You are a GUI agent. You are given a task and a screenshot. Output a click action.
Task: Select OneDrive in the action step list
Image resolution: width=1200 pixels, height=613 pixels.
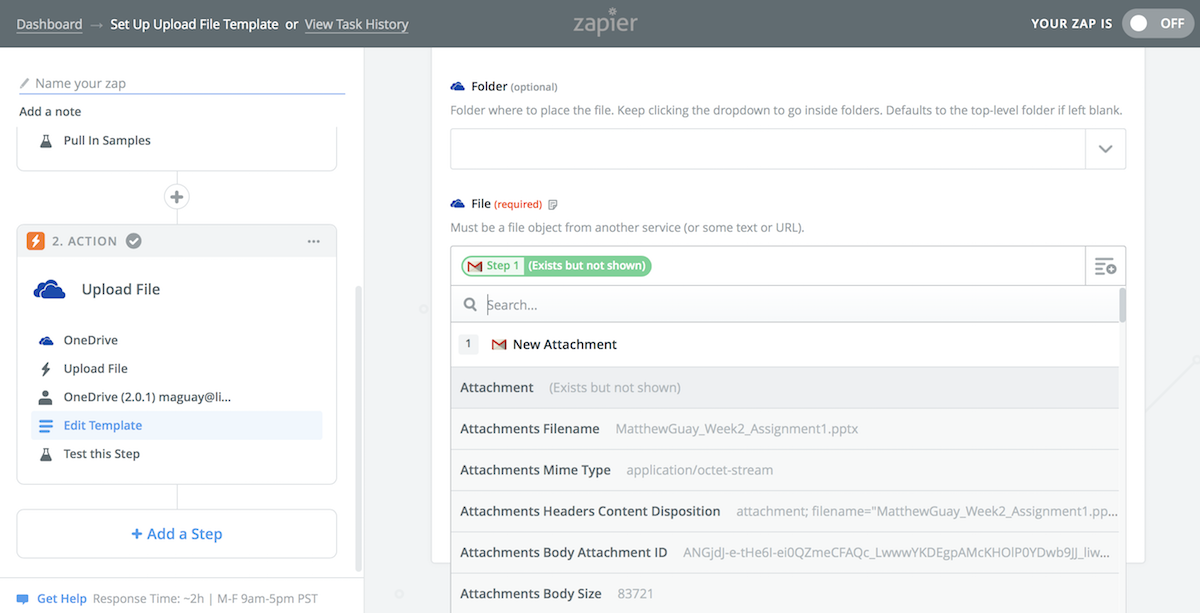click(91, 341)
